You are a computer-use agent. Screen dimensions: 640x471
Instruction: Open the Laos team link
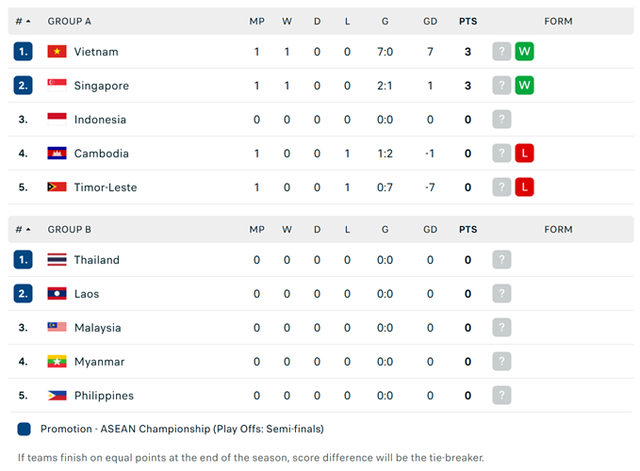click(87, 294)
